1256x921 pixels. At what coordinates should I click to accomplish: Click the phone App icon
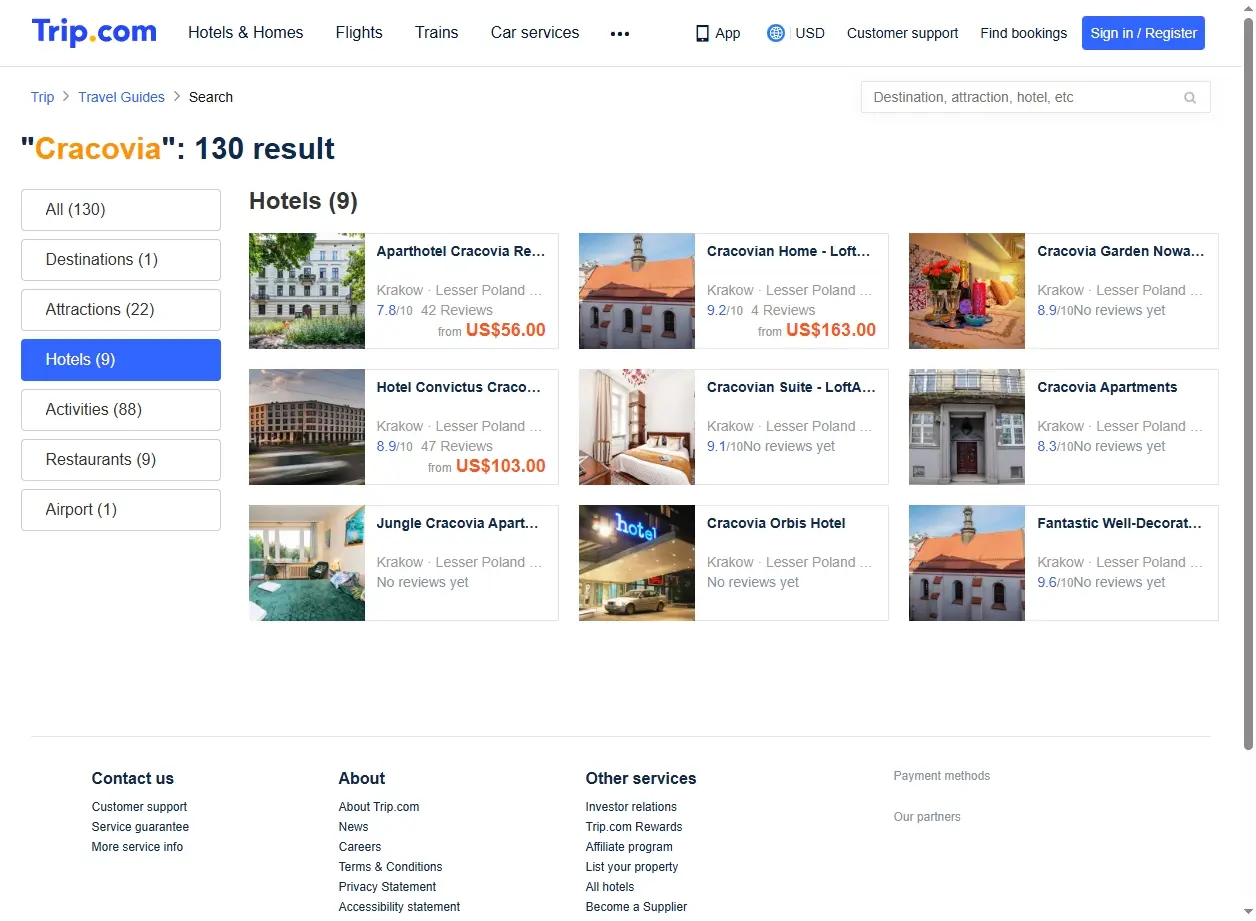702,33
